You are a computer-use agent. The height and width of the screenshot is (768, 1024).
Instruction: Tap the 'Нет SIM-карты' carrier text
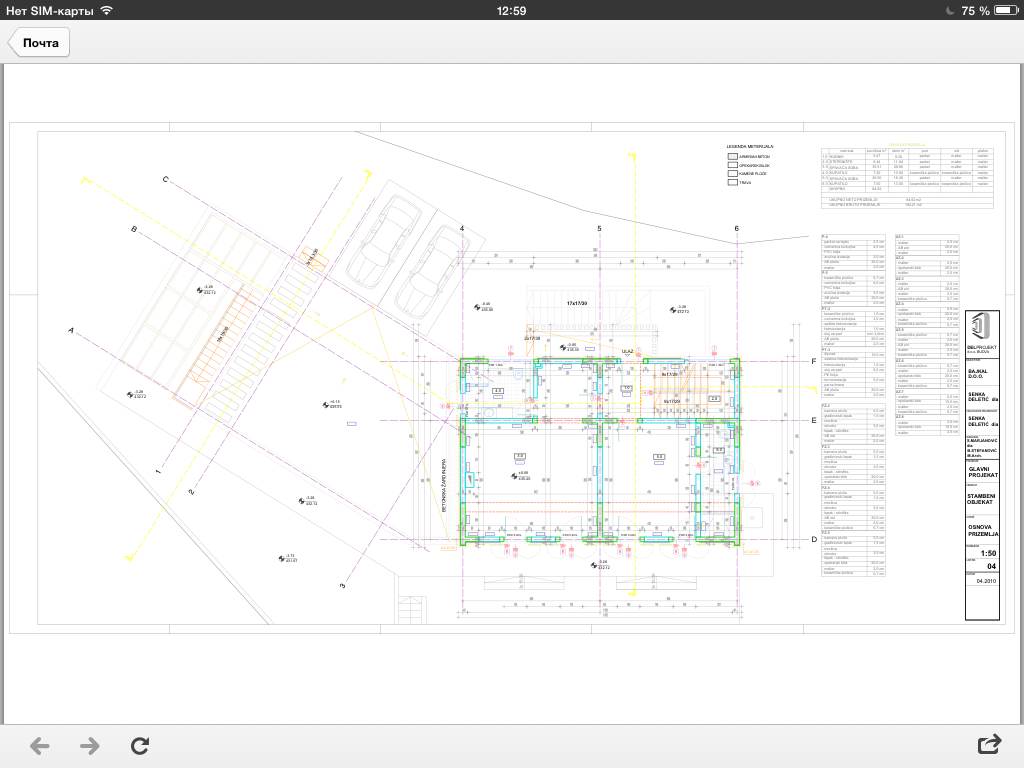click(50, 10)
